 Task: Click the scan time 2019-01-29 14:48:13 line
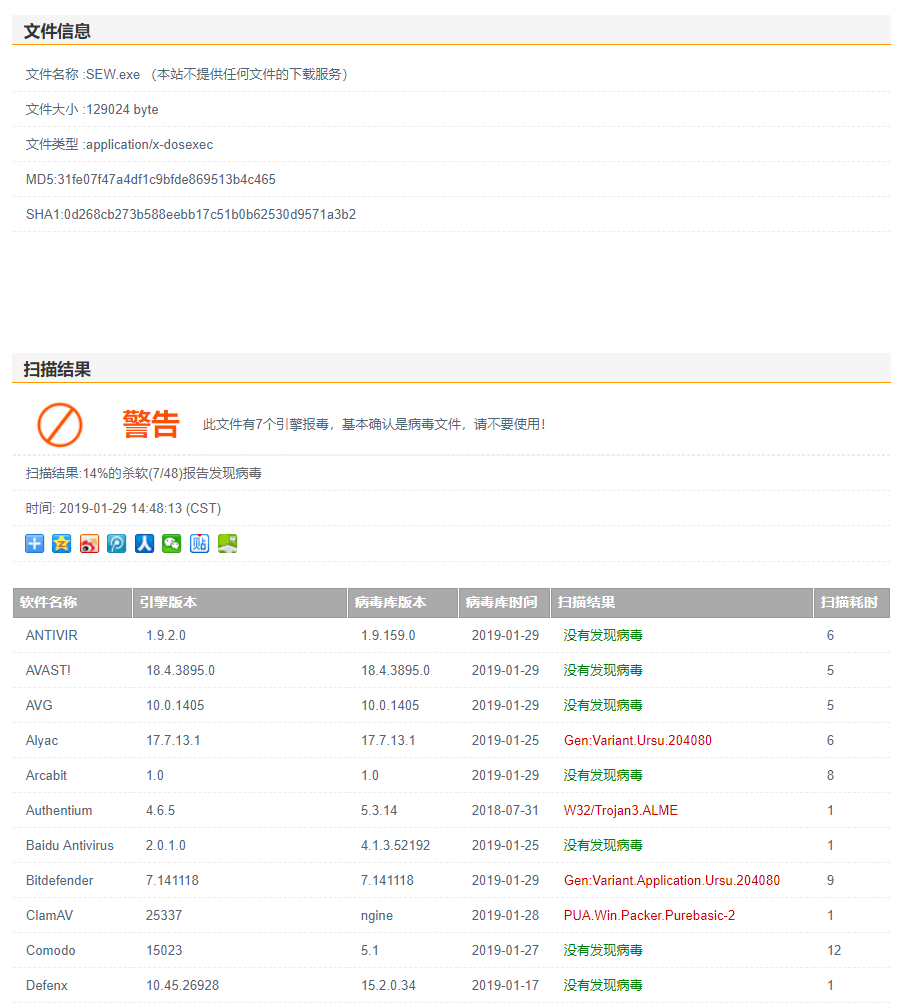(123, 509)
